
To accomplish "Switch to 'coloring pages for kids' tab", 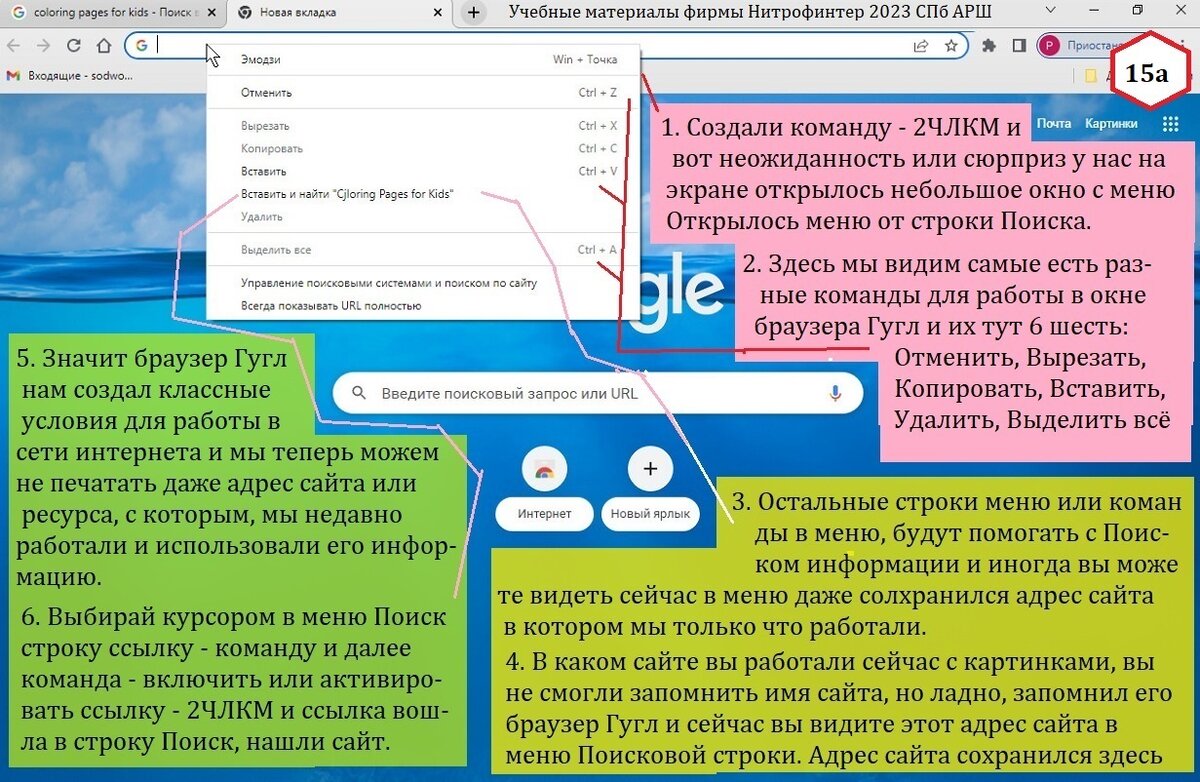I will tap(114, 12).
